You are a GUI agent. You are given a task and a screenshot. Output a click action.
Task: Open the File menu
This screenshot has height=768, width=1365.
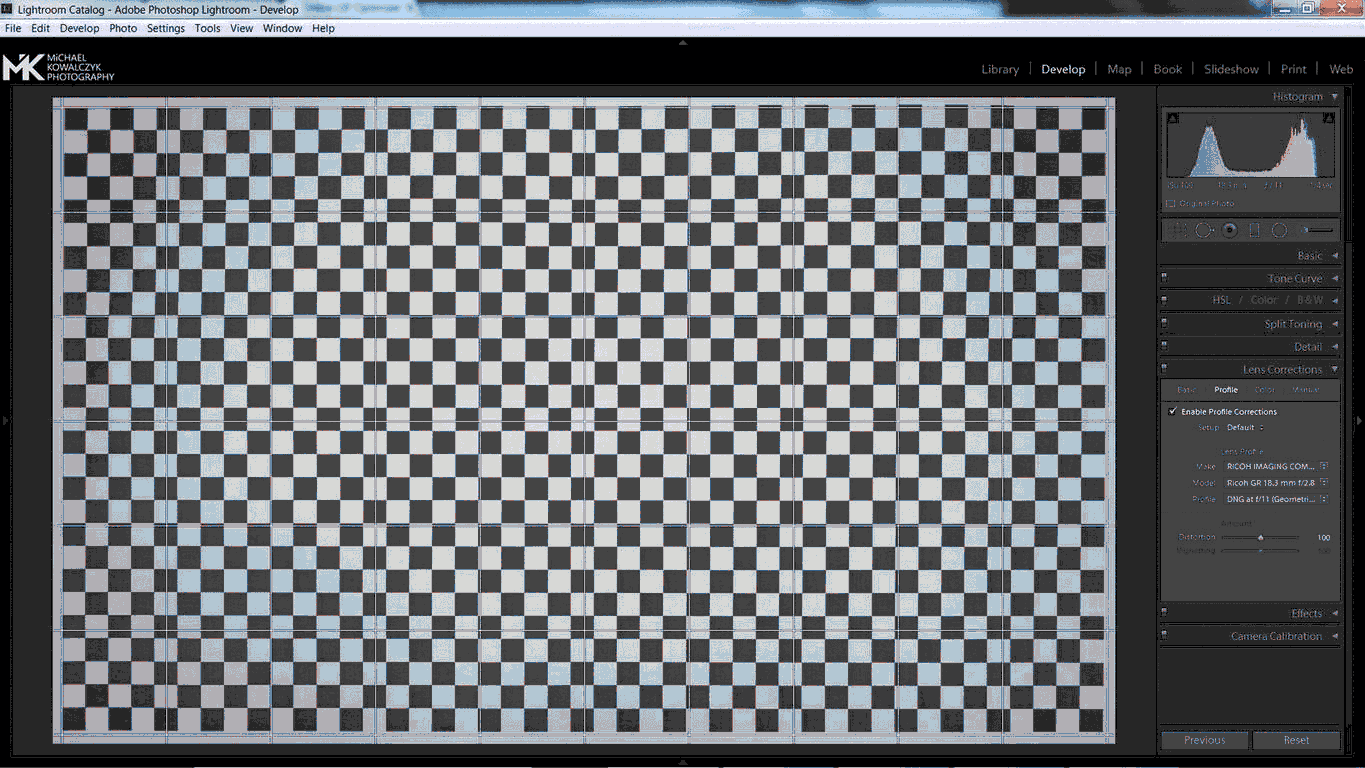coord(13,28)
